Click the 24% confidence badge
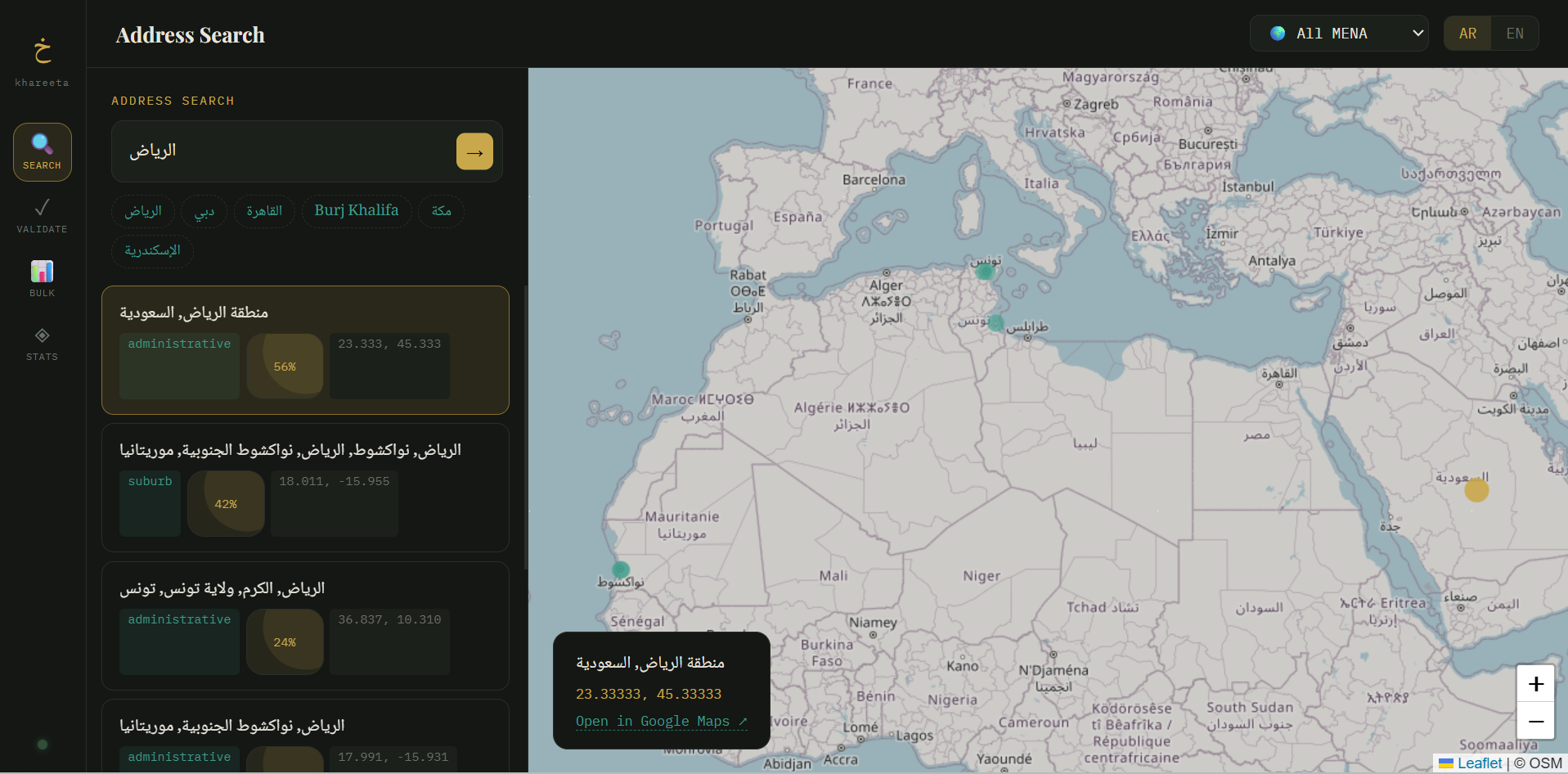This screenshot has height=774, width=1568. tap(285, 642)
